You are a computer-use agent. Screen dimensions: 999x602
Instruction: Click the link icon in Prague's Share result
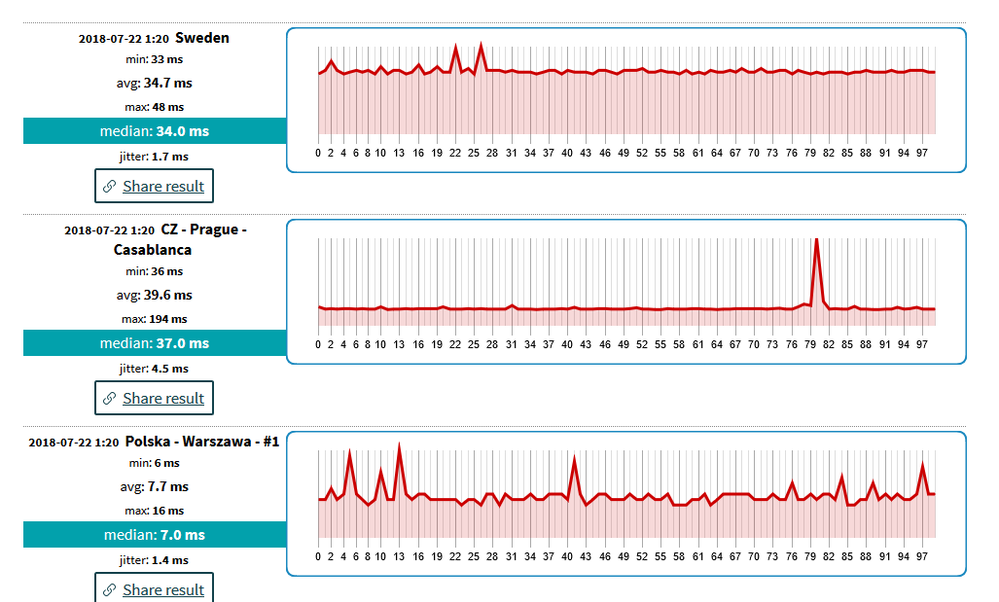(x=110, y=398)
